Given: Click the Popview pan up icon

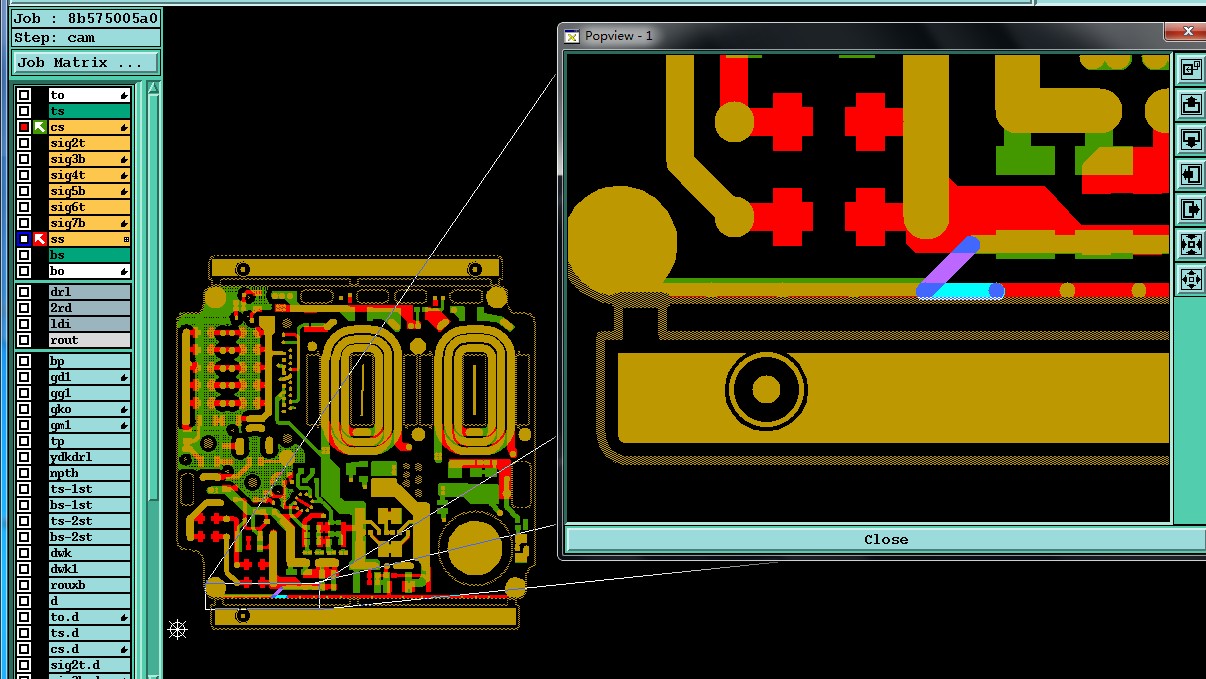Looking at the screenshot, I should pos(1190,104).
